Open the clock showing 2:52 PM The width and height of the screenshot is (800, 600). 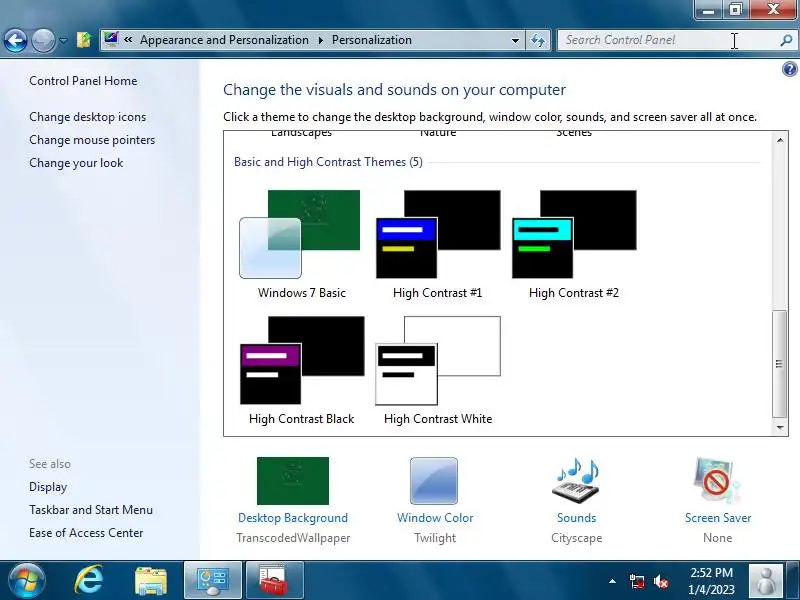(711, 581)
